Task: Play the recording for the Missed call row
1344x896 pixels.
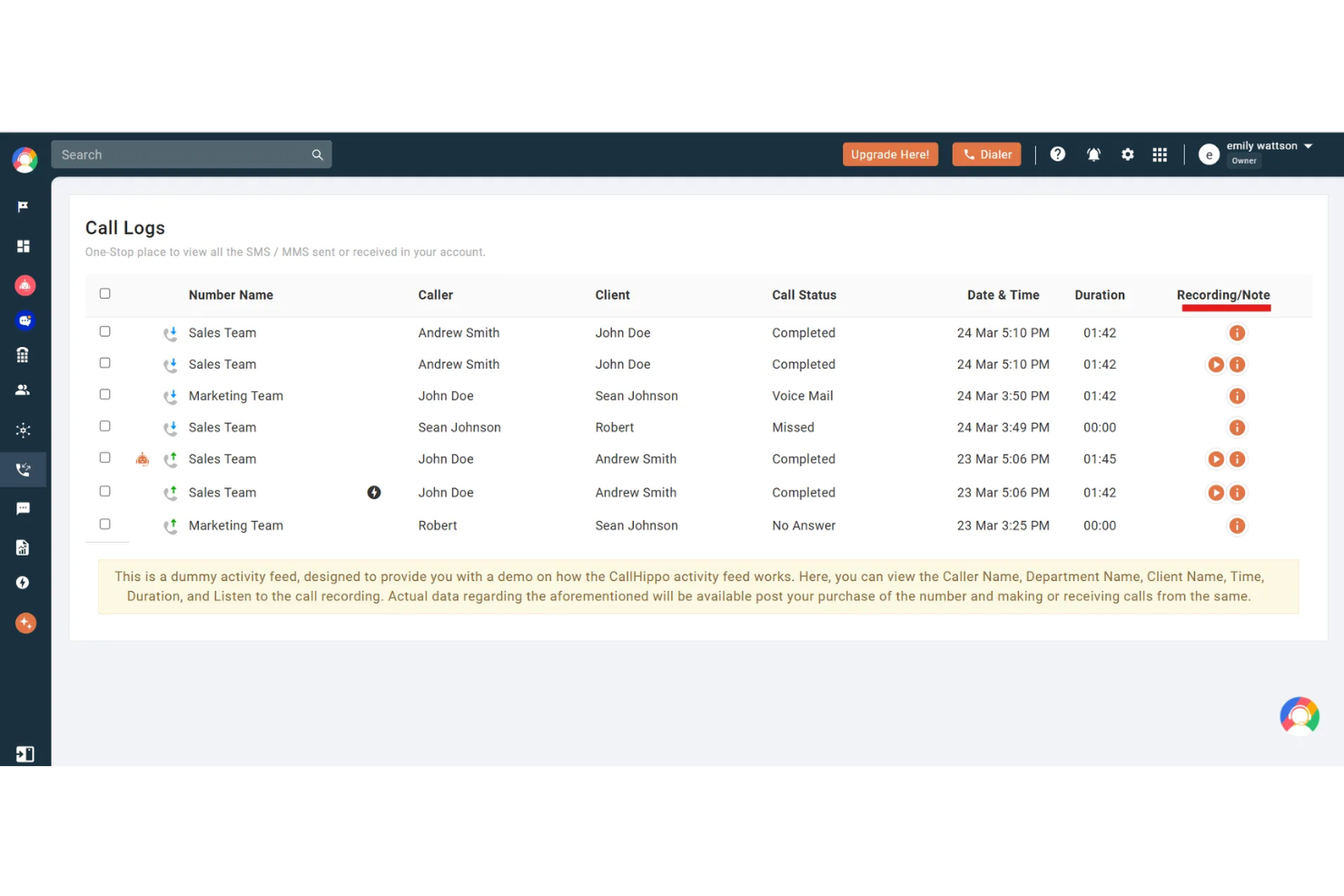Action: point(1237,427)
